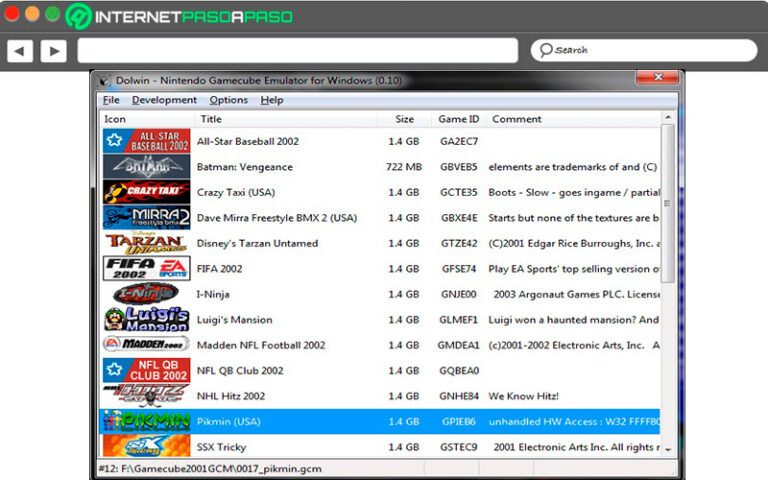Select the Batman: Vengeance banner icon

(146, 167)
